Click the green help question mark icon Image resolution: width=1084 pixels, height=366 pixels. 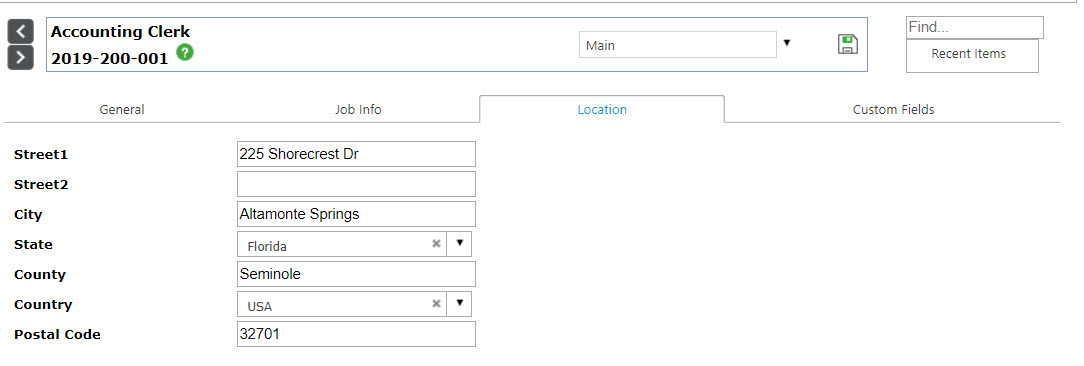[x=185, y=52]
